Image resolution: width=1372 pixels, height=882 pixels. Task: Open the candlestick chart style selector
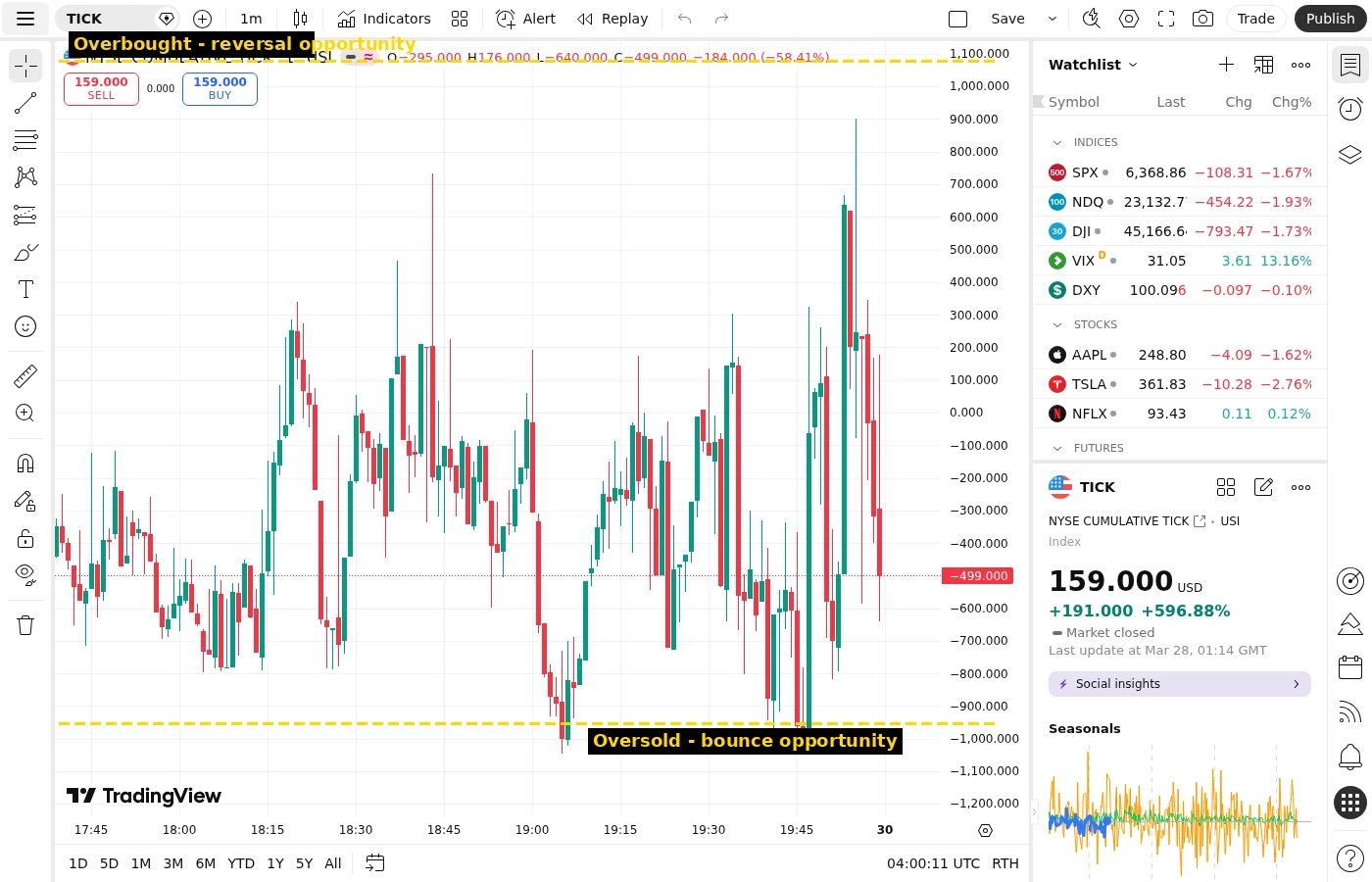[300, 19]
